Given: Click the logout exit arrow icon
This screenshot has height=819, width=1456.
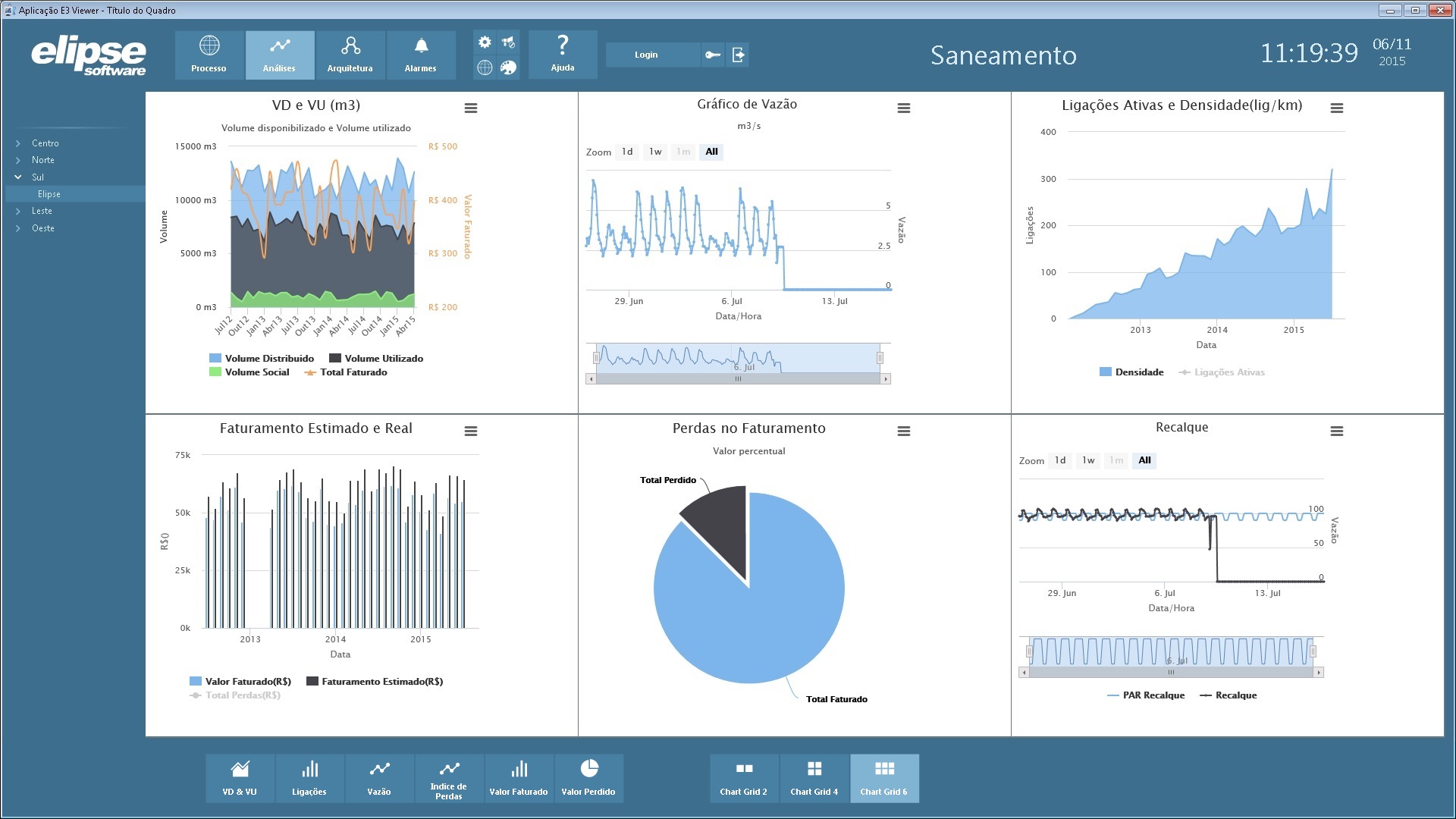Looking at the screenshot, I should [738, 55].
